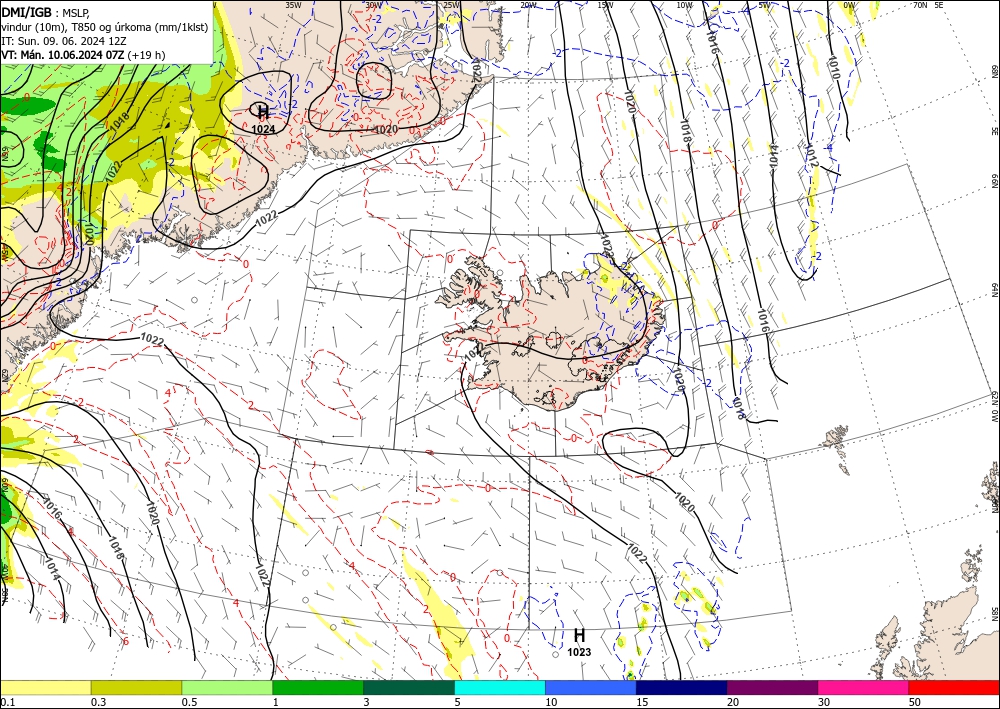Click the "(+19 h)" forecast offset text
Screen dimensions: 1000x709
[146, 55]
